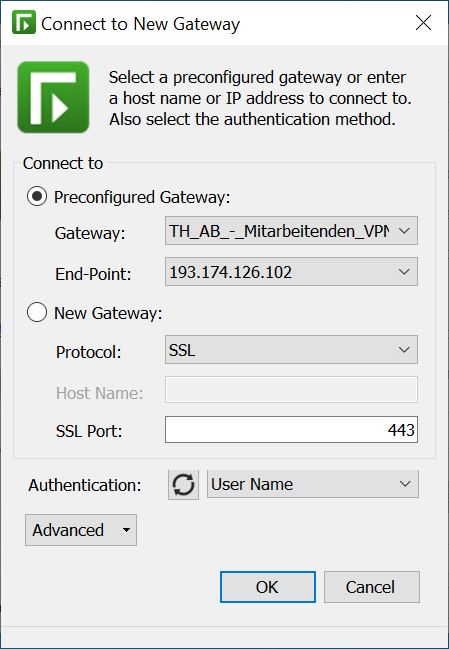This screenshot has width=449, height=649.
Task: Click the Cancel button
Action: pyautogui.click(x=372, y=587)
